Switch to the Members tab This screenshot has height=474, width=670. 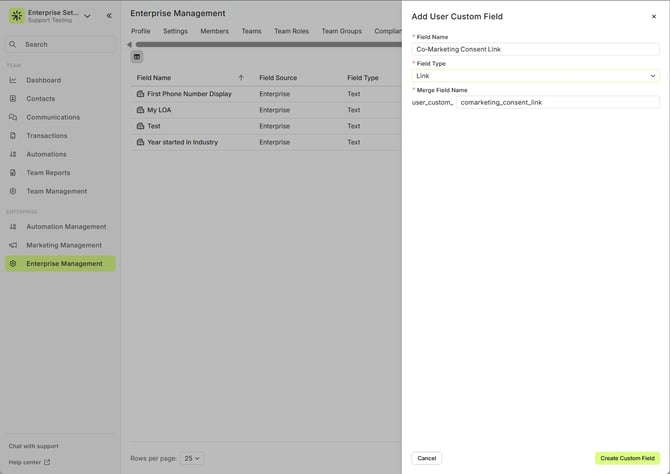click(x=214, y=31)
